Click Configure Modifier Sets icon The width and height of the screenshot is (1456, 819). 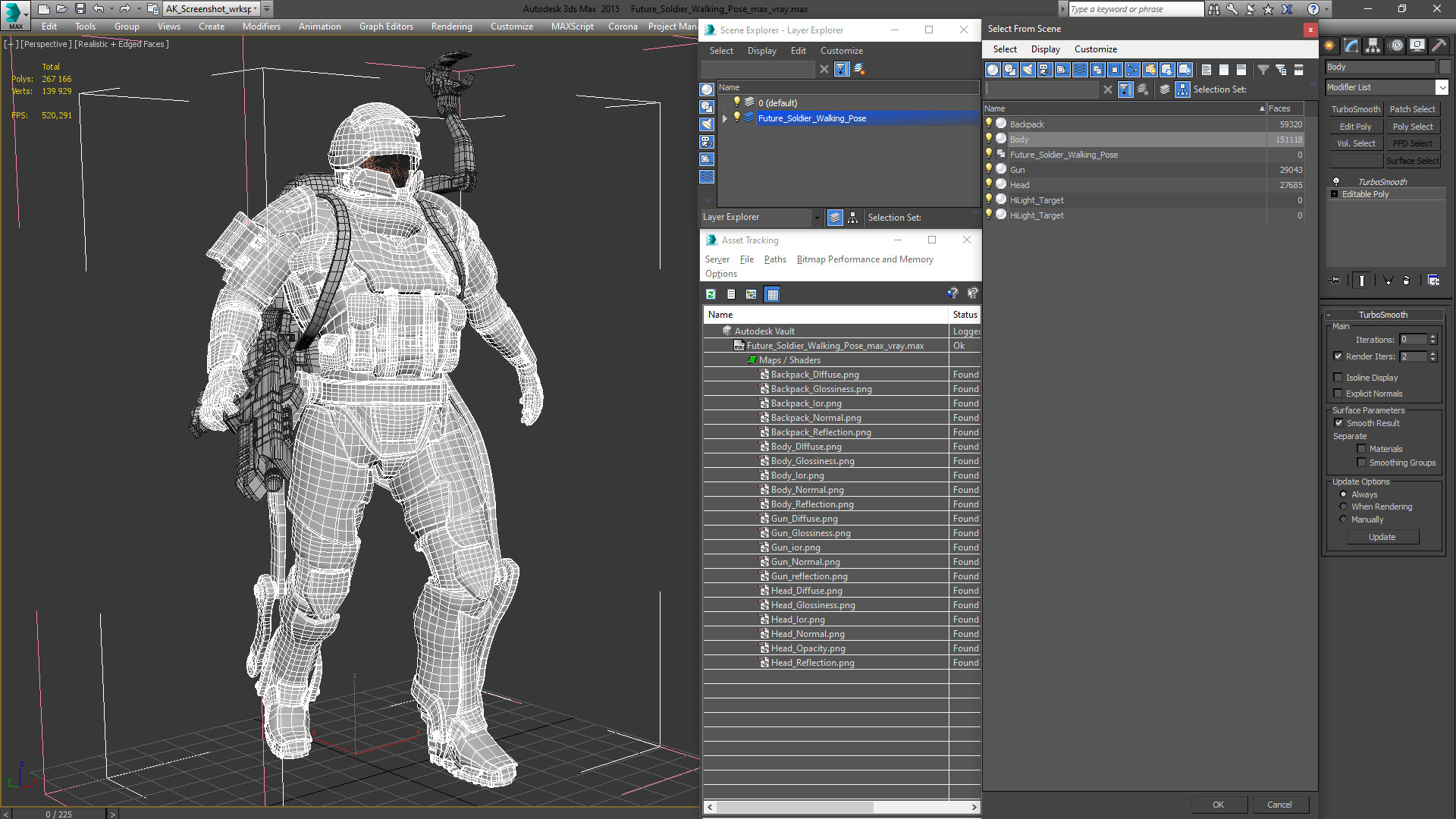pyautogui.click(x=1433, y=281)
